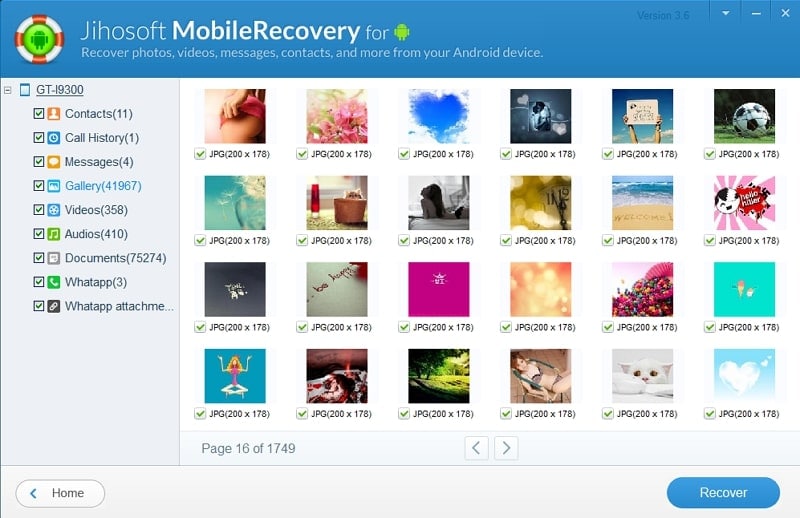The height and width of the screenshot is (518, 800).
Task: Click the Contacts orange person icon
Action: [x=54, y=113]
